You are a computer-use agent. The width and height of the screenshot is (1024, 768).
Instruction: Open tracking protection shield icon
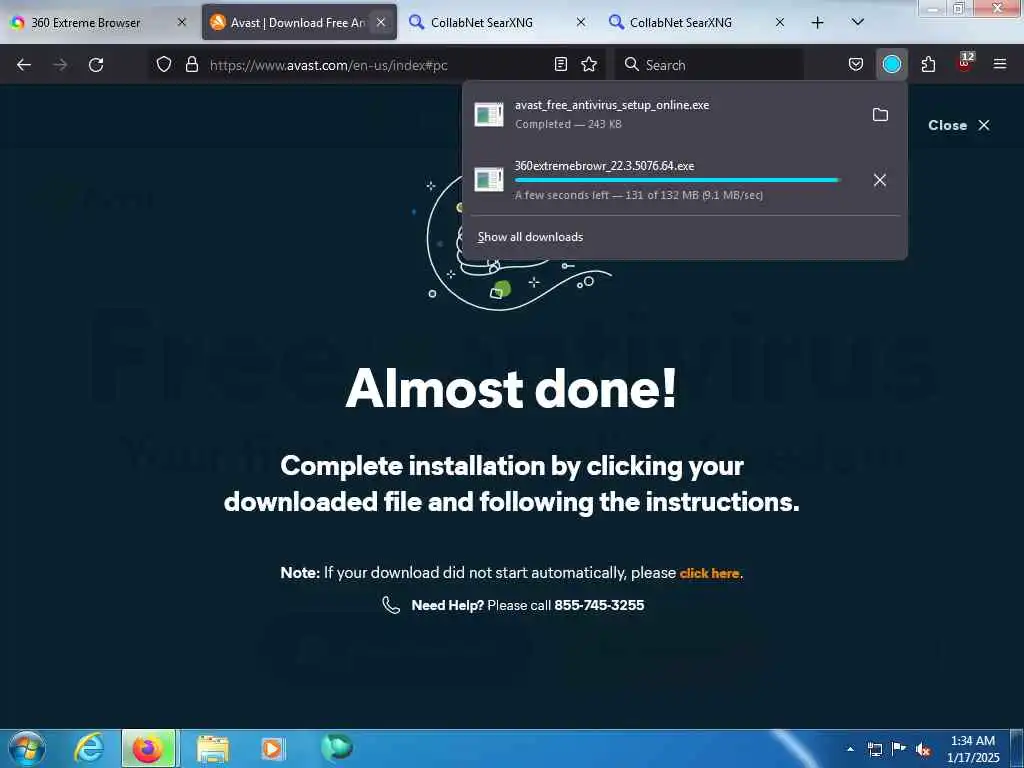pos(164,64)
